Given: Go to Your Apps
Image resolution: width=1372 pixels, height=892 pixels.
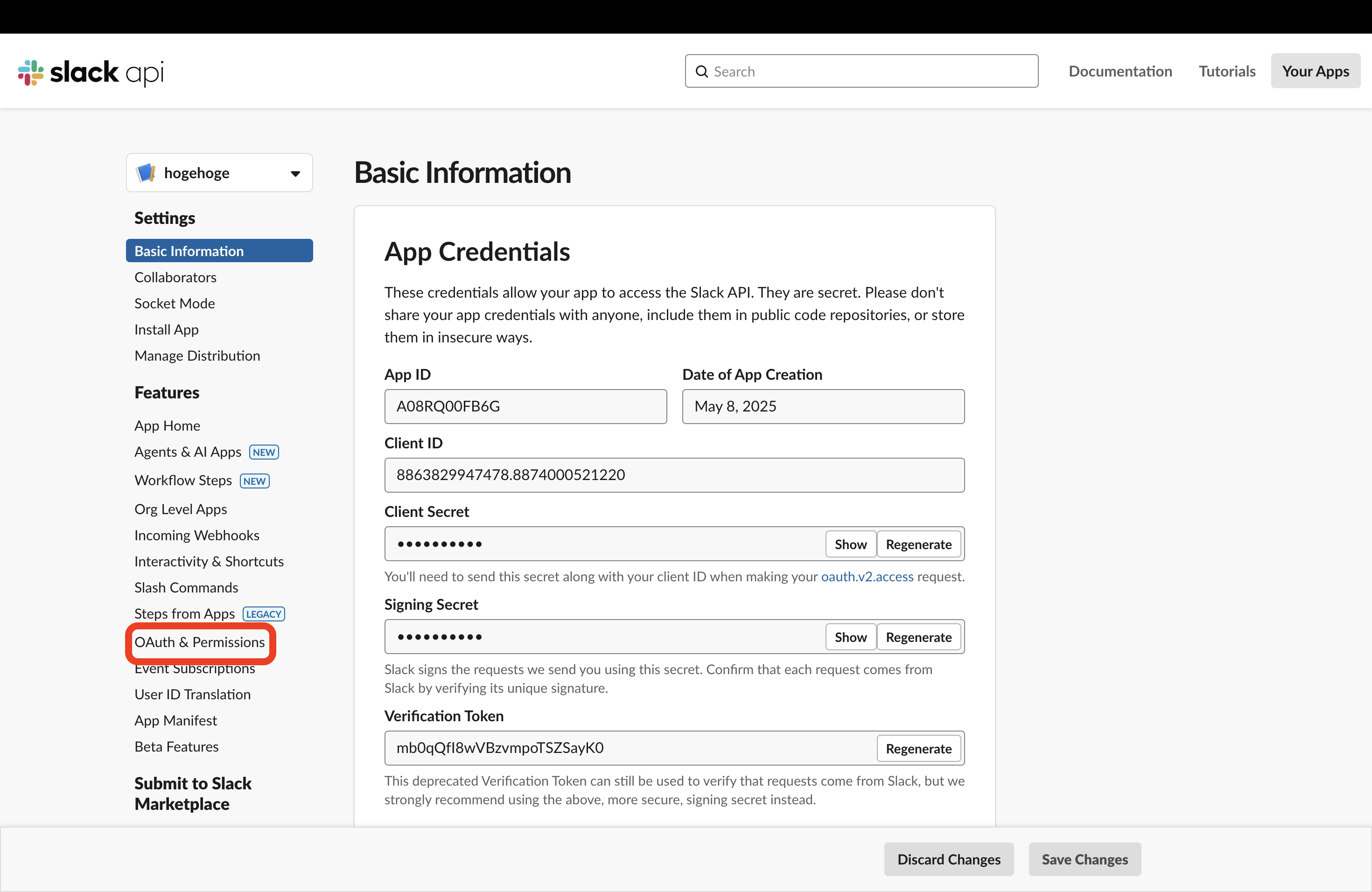Looking at the screenshot, I should point(1315,71).
